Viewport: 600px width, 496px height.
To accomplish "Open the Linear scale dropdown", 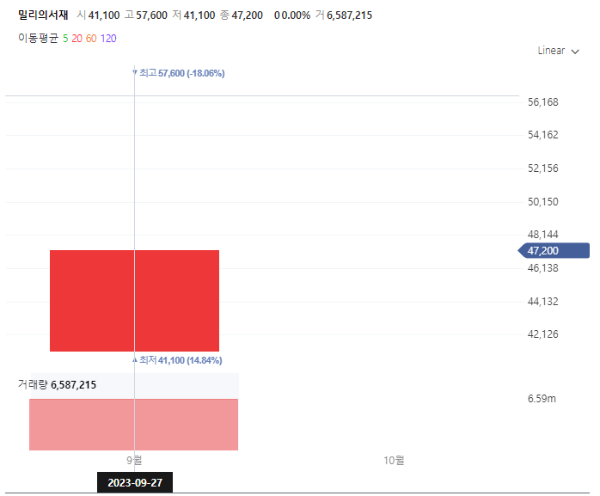I will click(x=558, y=51).
